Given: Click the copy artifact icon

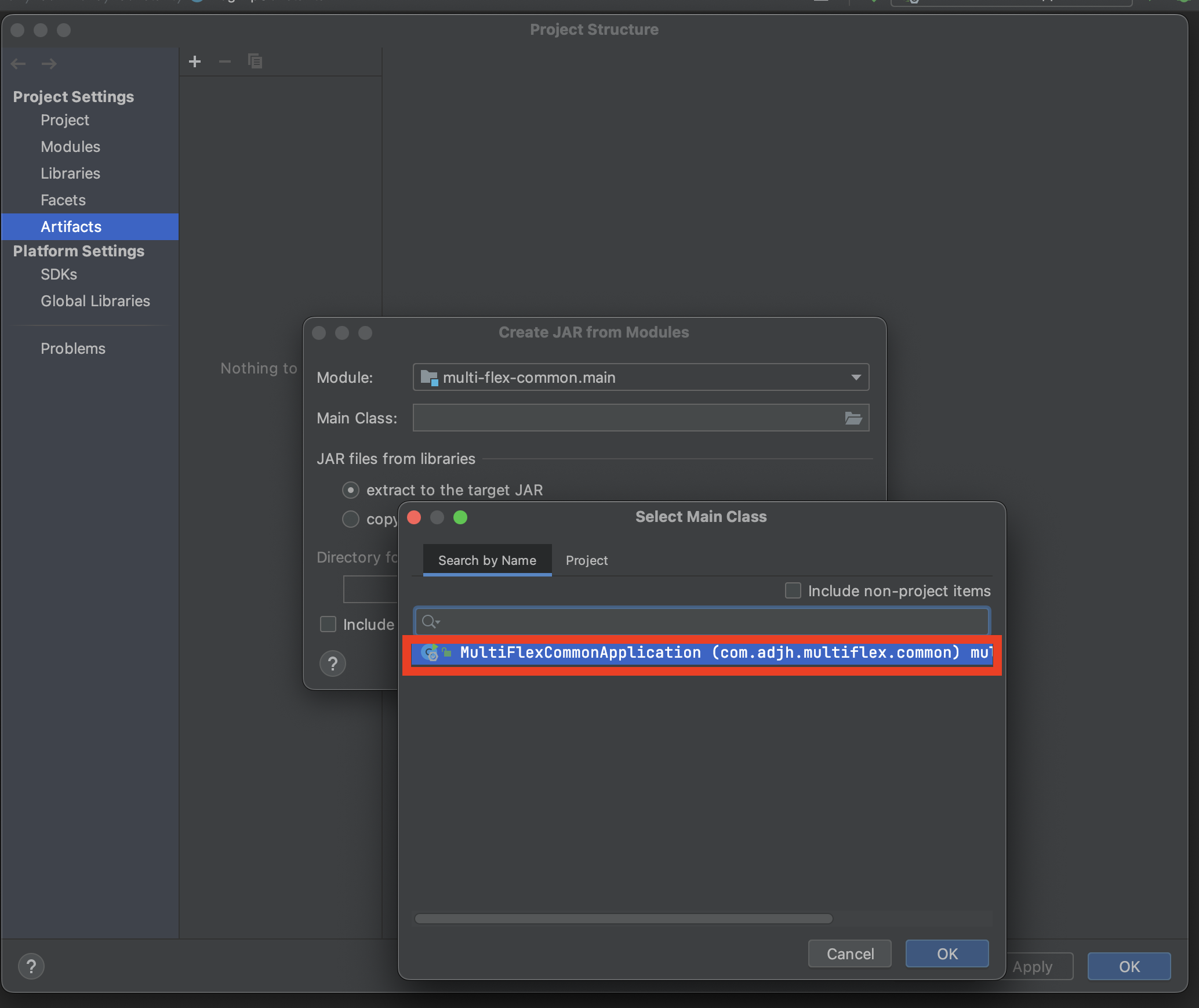Looking at the screenshot, I should coord(255,61).
